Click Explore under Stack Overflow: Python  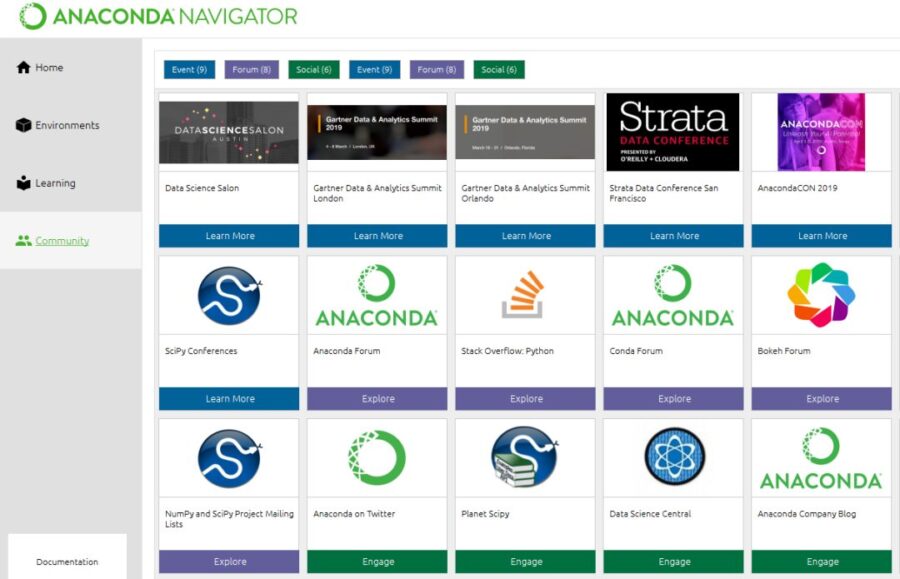[525, 399]
